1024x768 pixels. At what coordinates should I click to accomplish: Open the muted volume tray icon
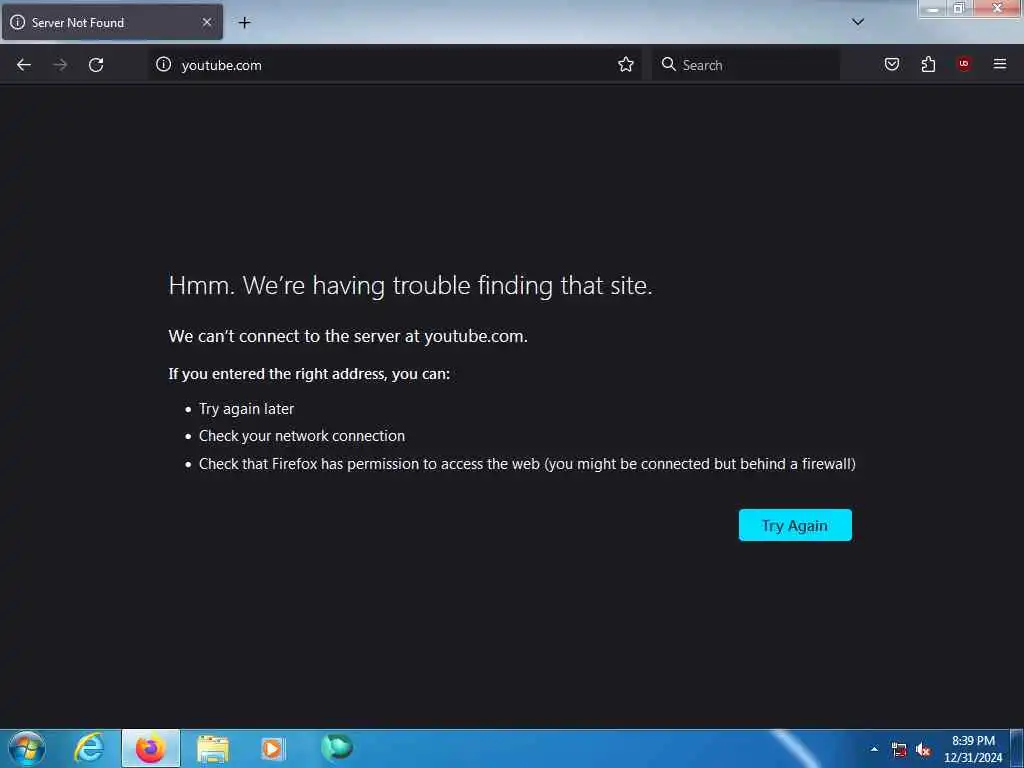coord(923,750)
